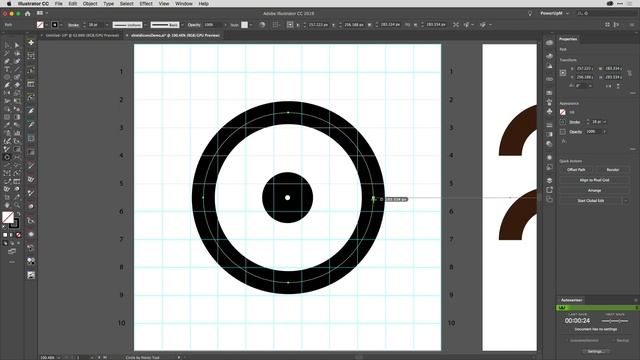Open the stroke color dropdown in control bar
Screen dimensions: 640x360
pos(61,25)
